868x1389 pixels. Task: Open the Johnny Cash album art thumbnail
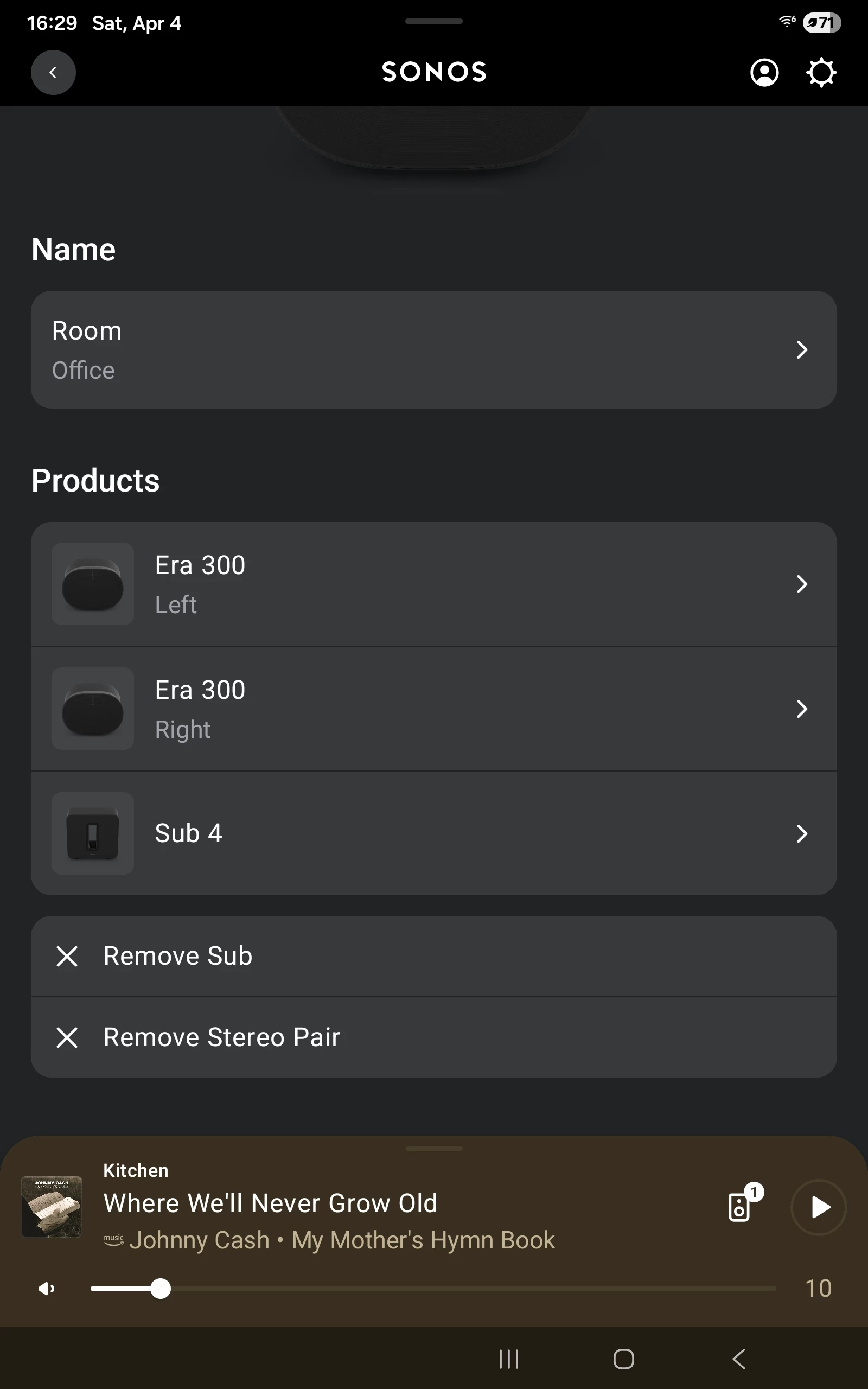[52, 1207]
